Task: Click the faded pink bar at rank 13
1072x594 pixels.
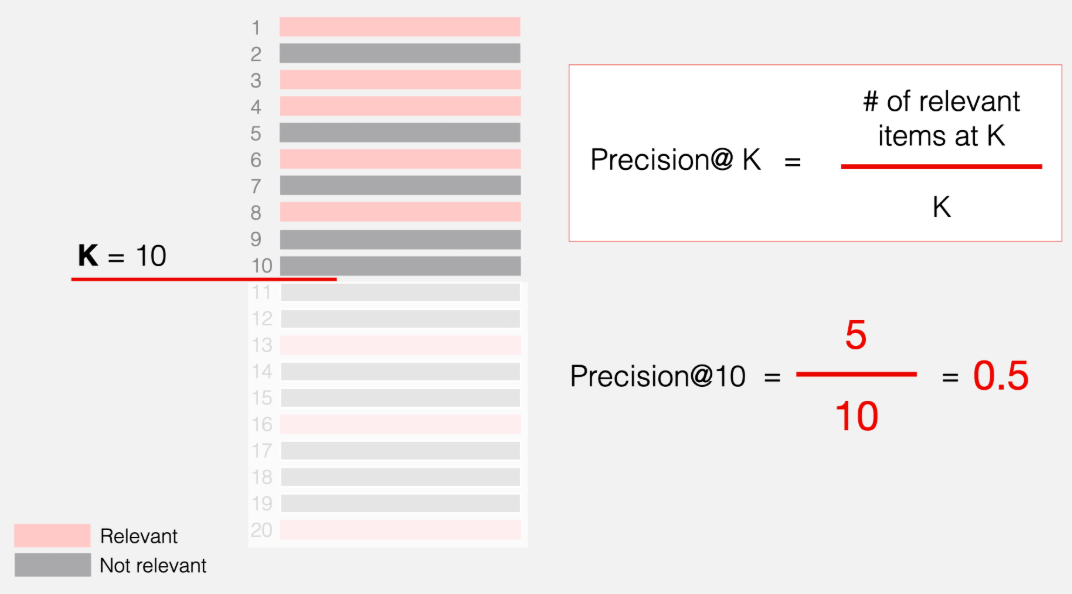Action: click(x=400, y=345)
